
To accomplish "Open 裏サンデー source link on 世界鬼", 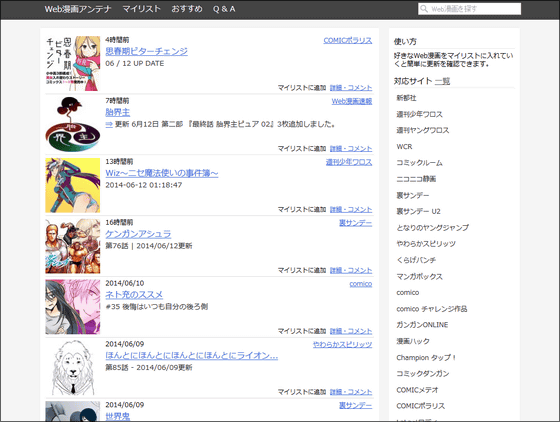I will (355, 405).
